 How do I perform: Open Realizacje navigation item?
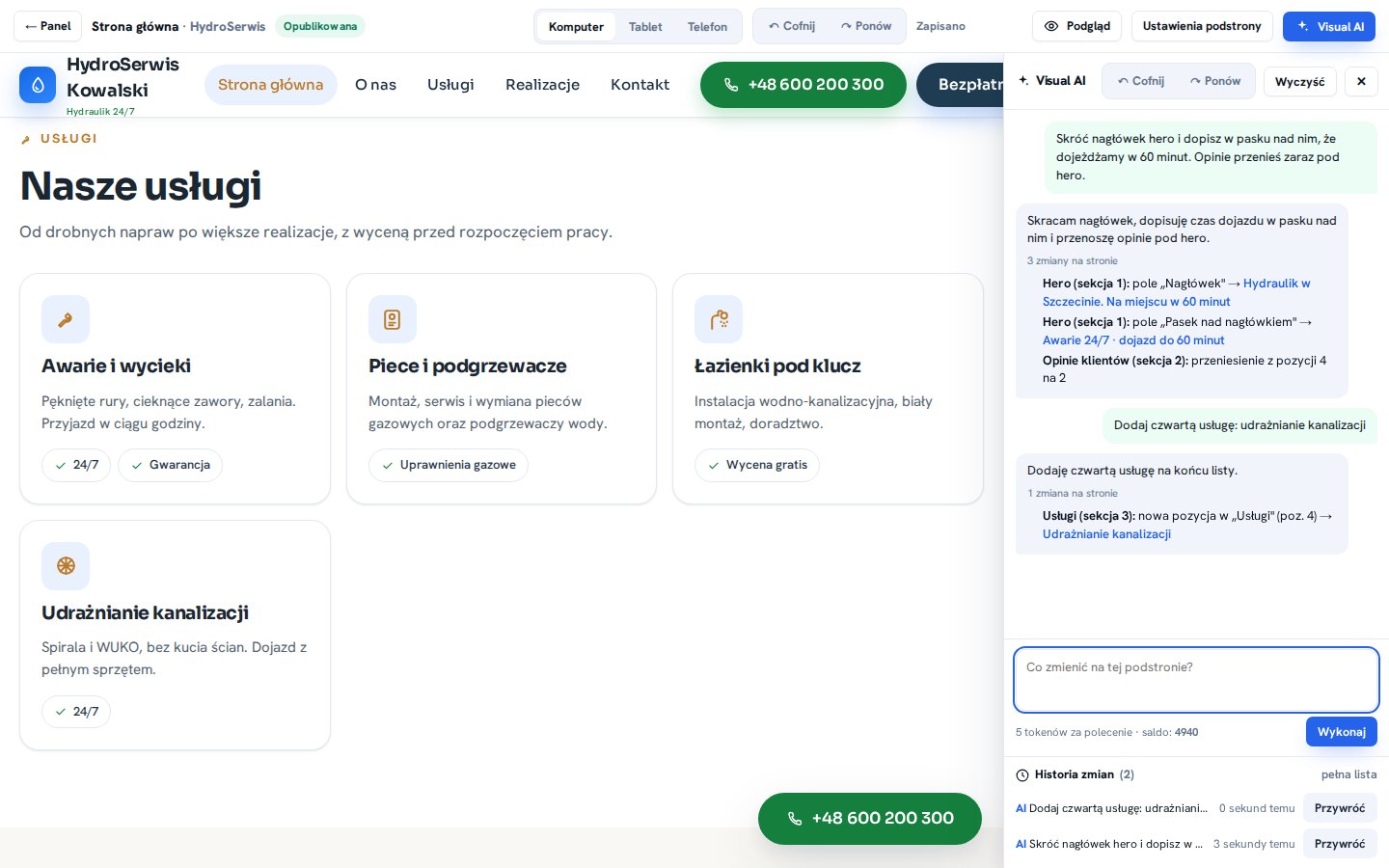[x=542, y=85]
